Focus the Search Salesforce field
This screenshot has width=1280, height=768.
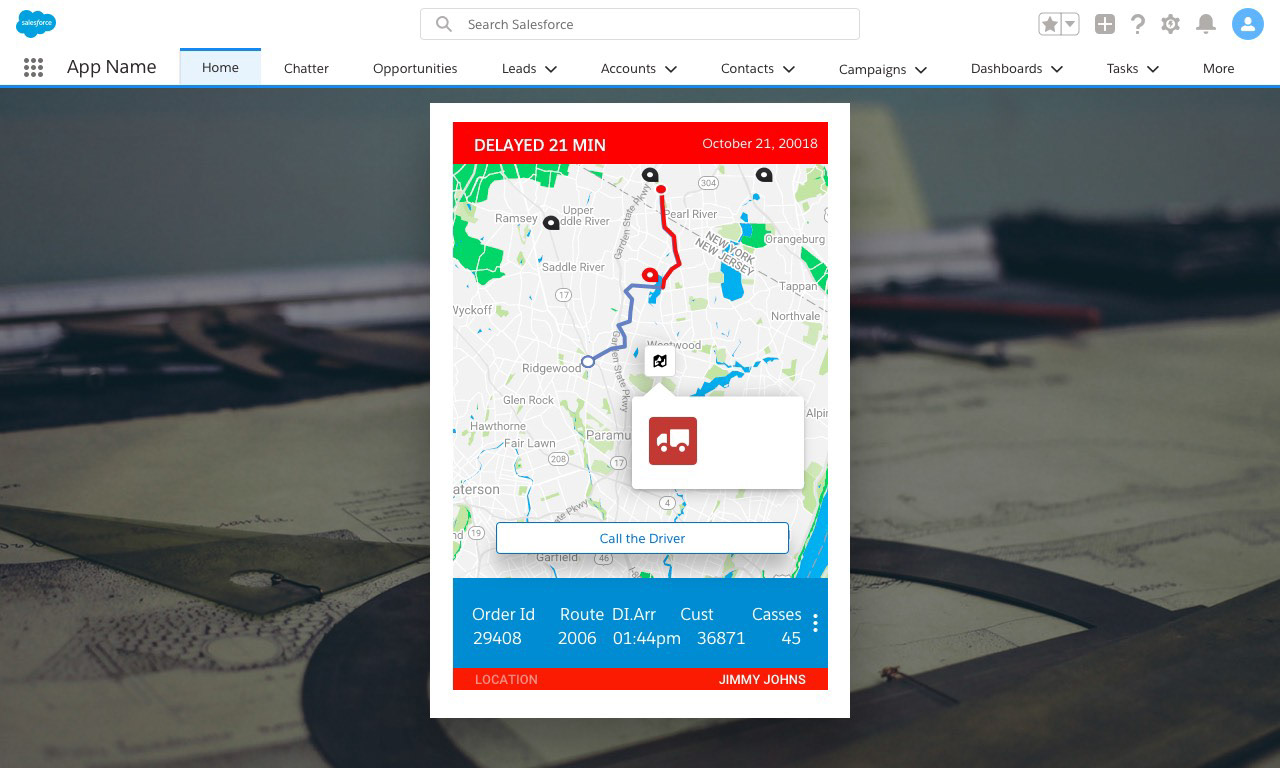tap(639, 24)
